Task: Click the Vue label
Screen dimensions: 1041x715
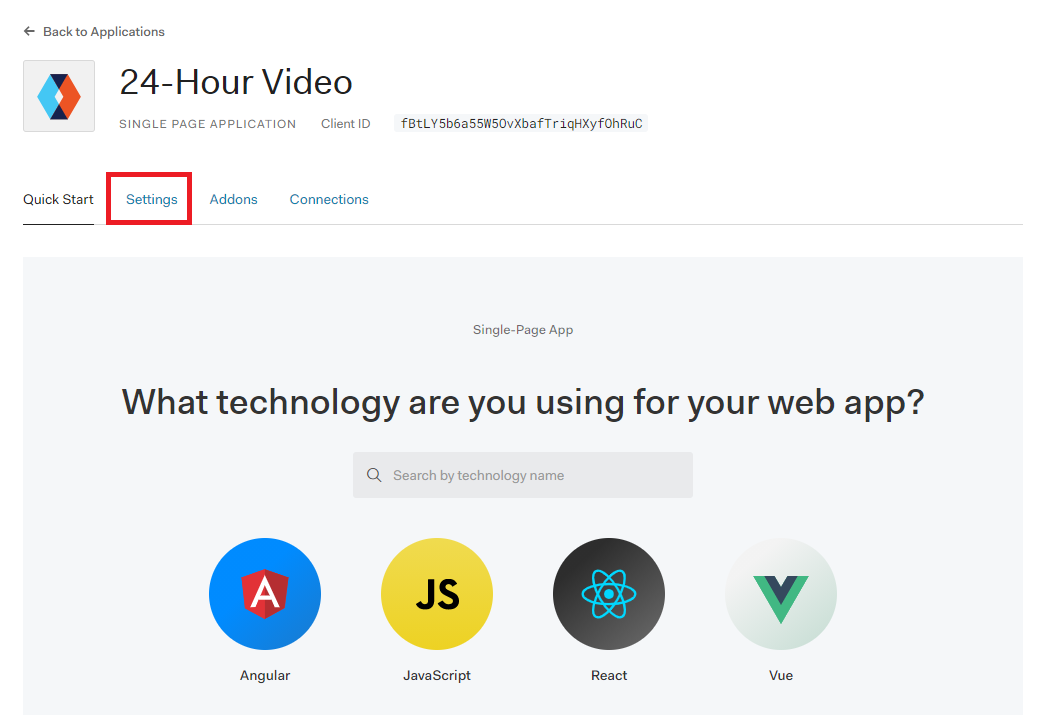Action: click(x=781, y=675)
